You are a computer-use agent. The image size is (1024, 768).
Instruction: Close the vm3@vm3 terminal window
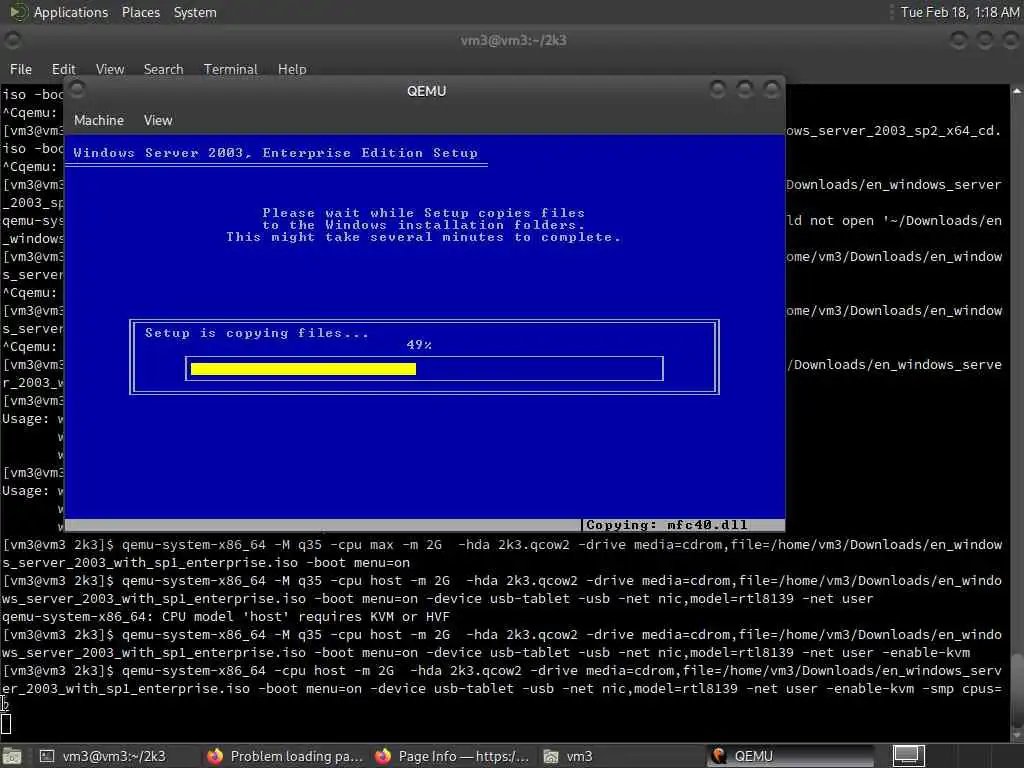[1011, 40]
